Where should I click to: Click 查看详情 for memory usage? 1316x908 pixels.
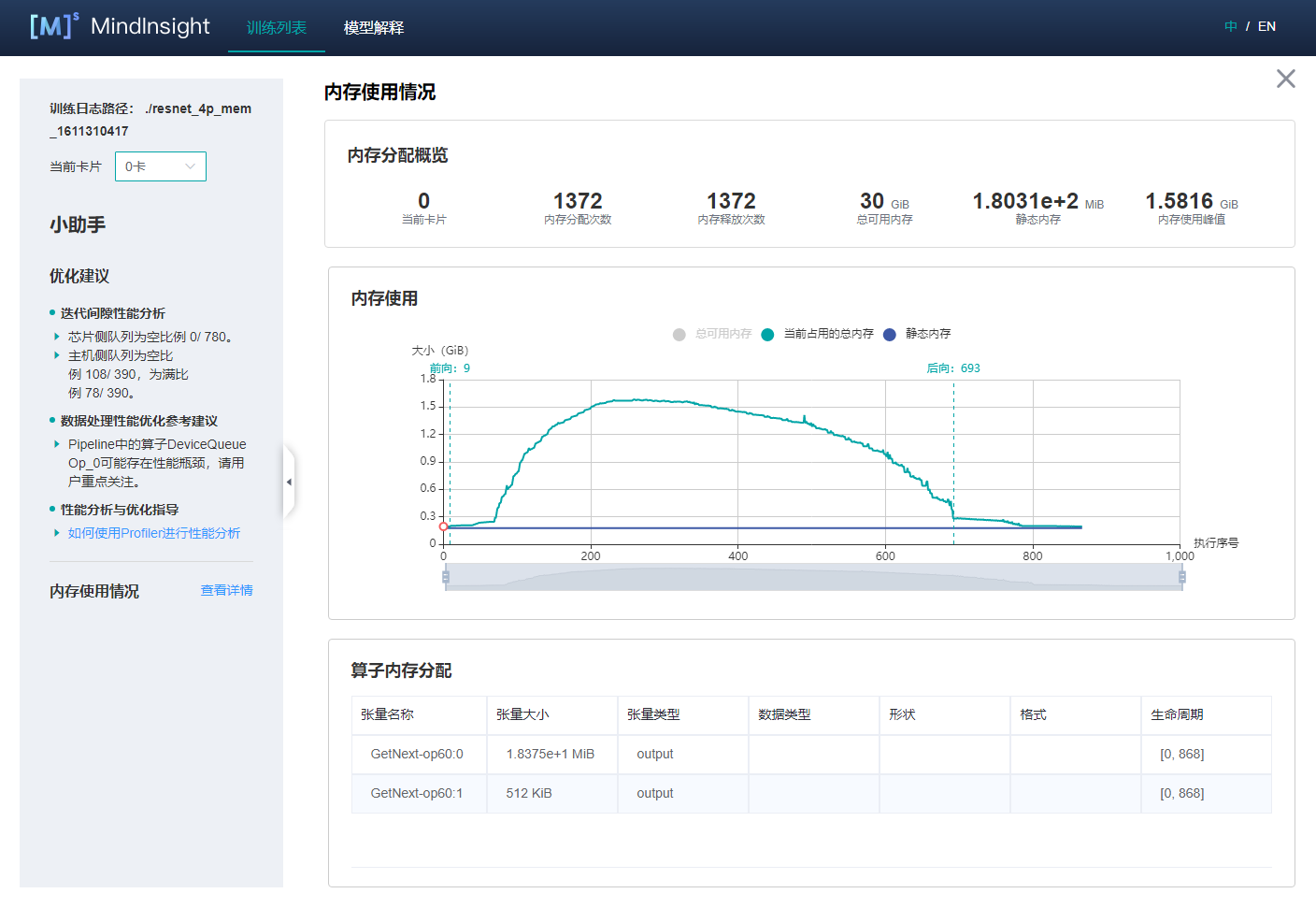tap(226, 590)
